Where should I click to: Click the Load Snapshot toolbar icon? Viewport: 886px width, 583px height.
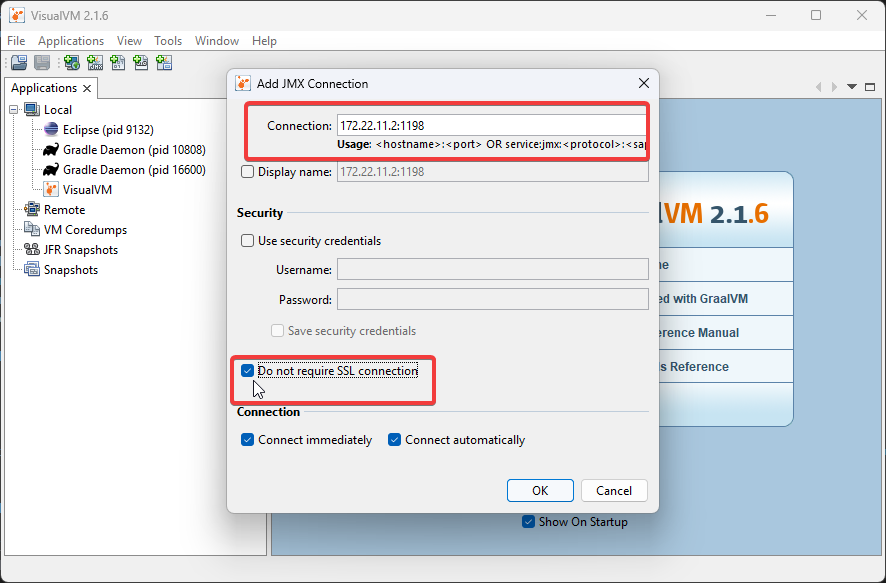[x=19, y=63]
